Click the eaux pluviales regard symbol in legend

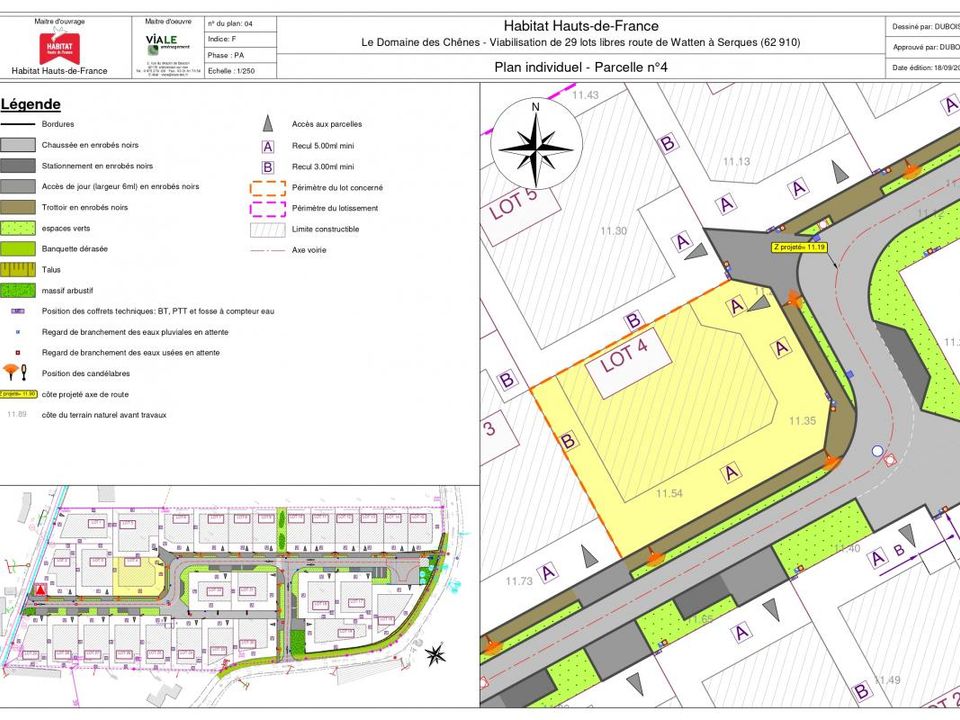pos(18,332)
